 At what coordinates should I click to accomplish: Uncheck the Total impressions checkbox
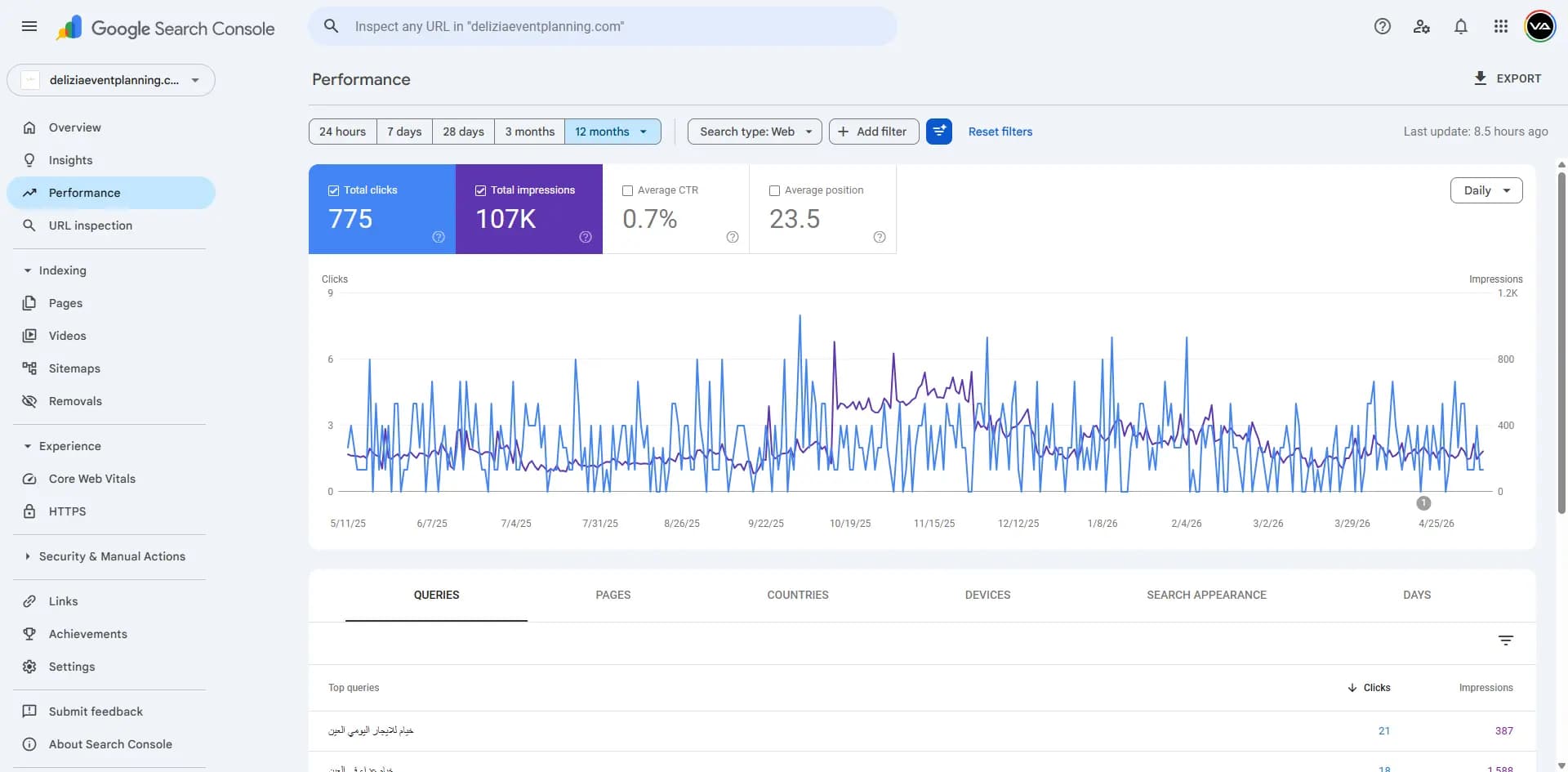480,190
